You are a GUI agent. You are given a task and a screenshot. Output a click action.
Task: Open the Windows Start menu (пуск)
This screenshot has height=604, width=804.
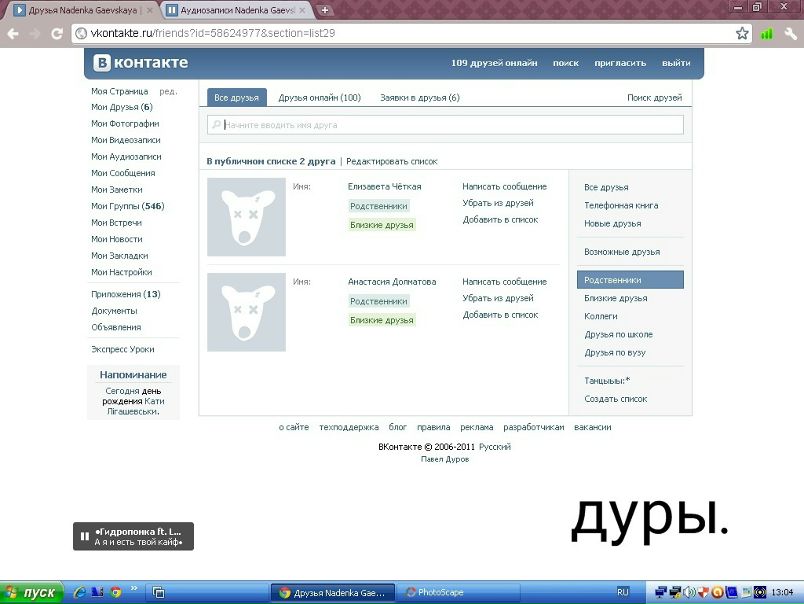click(x=32, y=592)
